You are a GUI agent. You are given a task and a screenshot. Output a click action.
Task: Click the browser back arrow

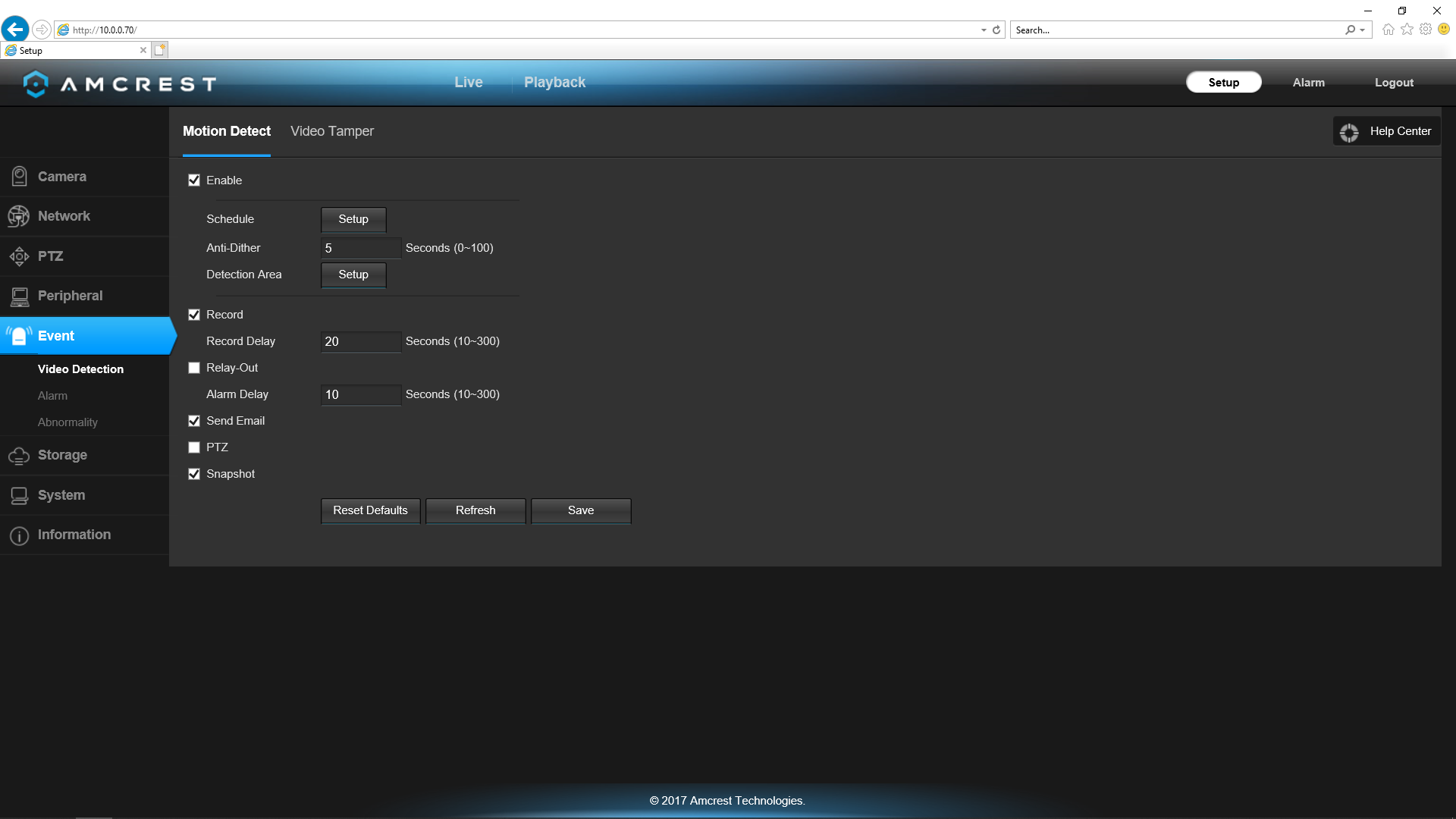15,30
